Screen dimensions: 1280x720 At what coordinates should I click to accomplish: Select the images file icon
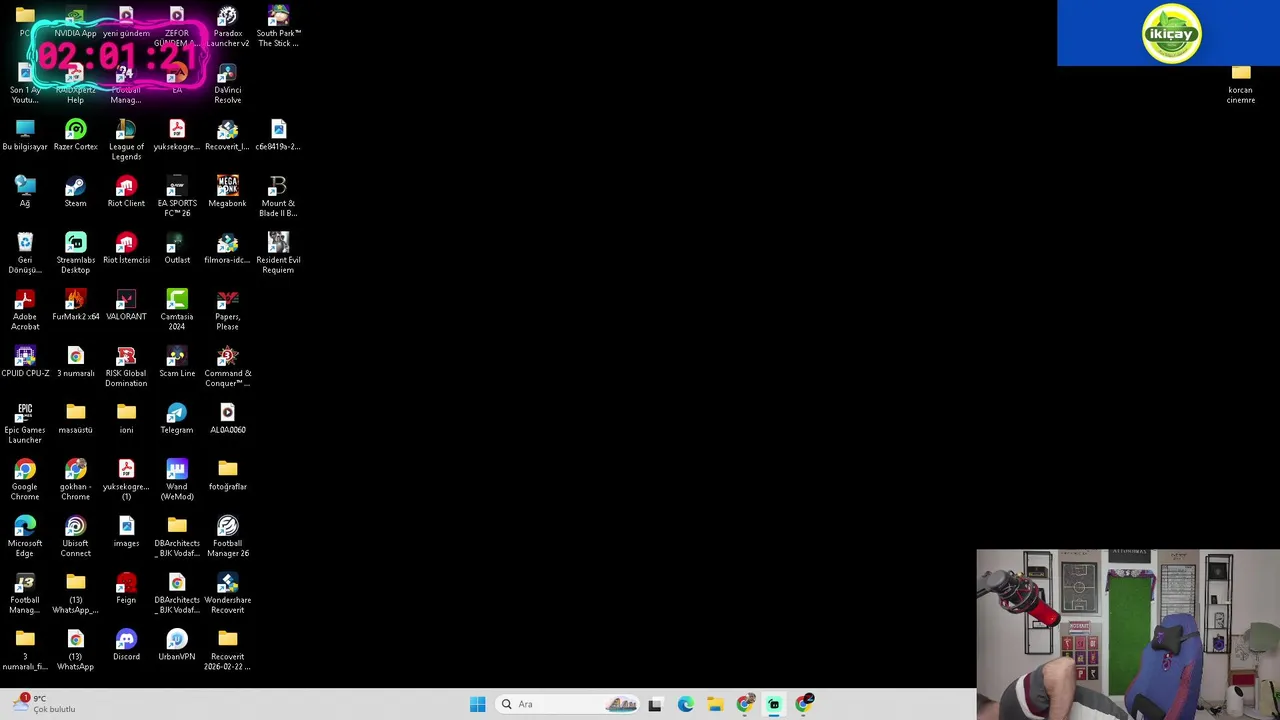126,532
